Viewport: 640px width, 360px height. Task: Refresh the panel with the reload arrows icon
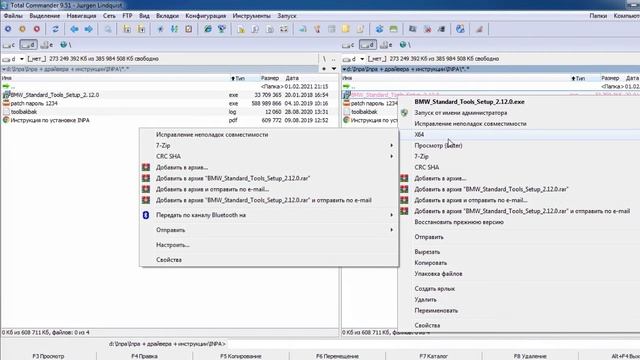pos(56,29)
